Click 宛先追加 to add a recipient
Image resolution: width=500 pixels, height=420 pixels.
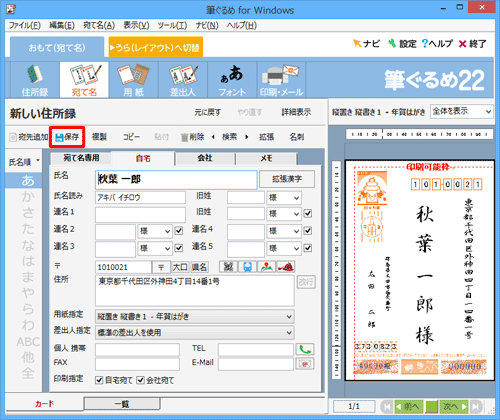(x=29, y=137)
